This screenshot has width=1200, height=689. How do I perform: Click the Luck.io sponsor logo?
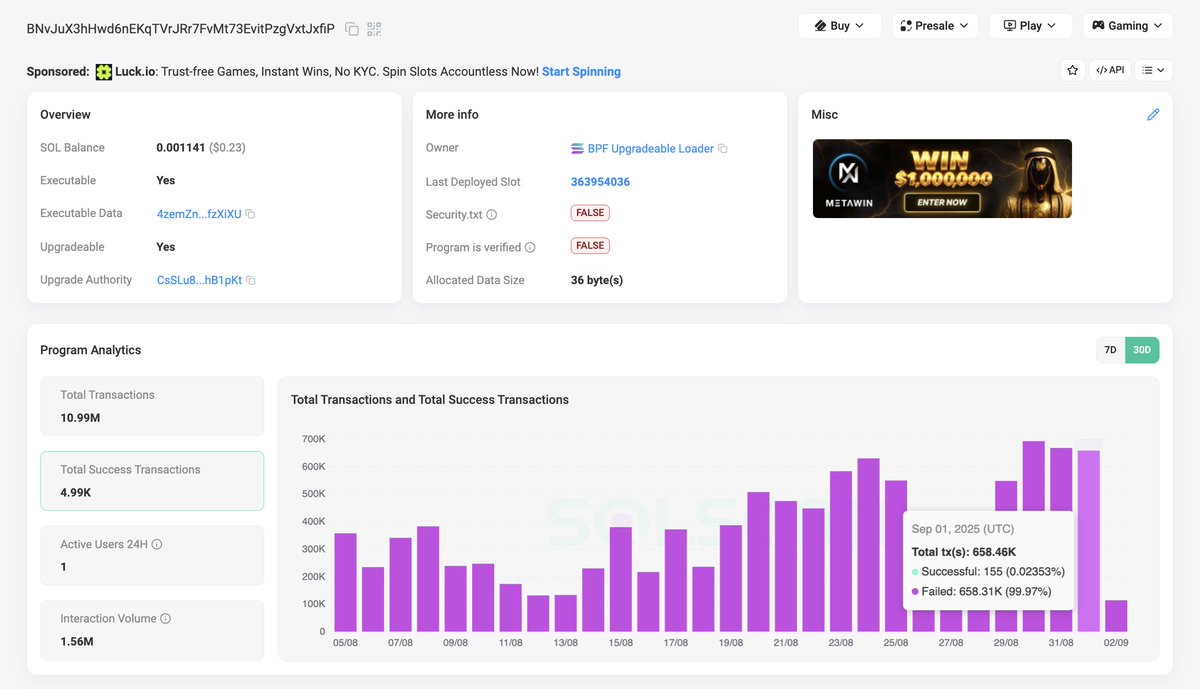104,72
